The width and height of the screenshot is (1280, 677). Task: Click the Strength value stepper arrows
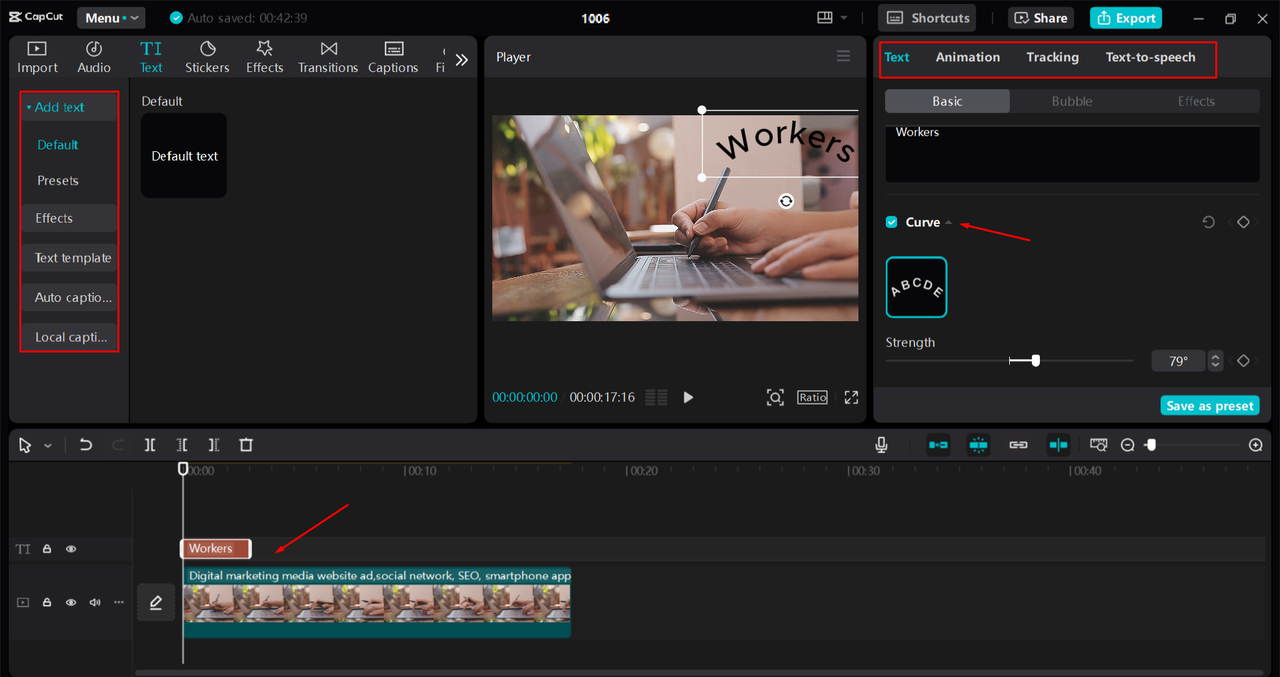1215,361
